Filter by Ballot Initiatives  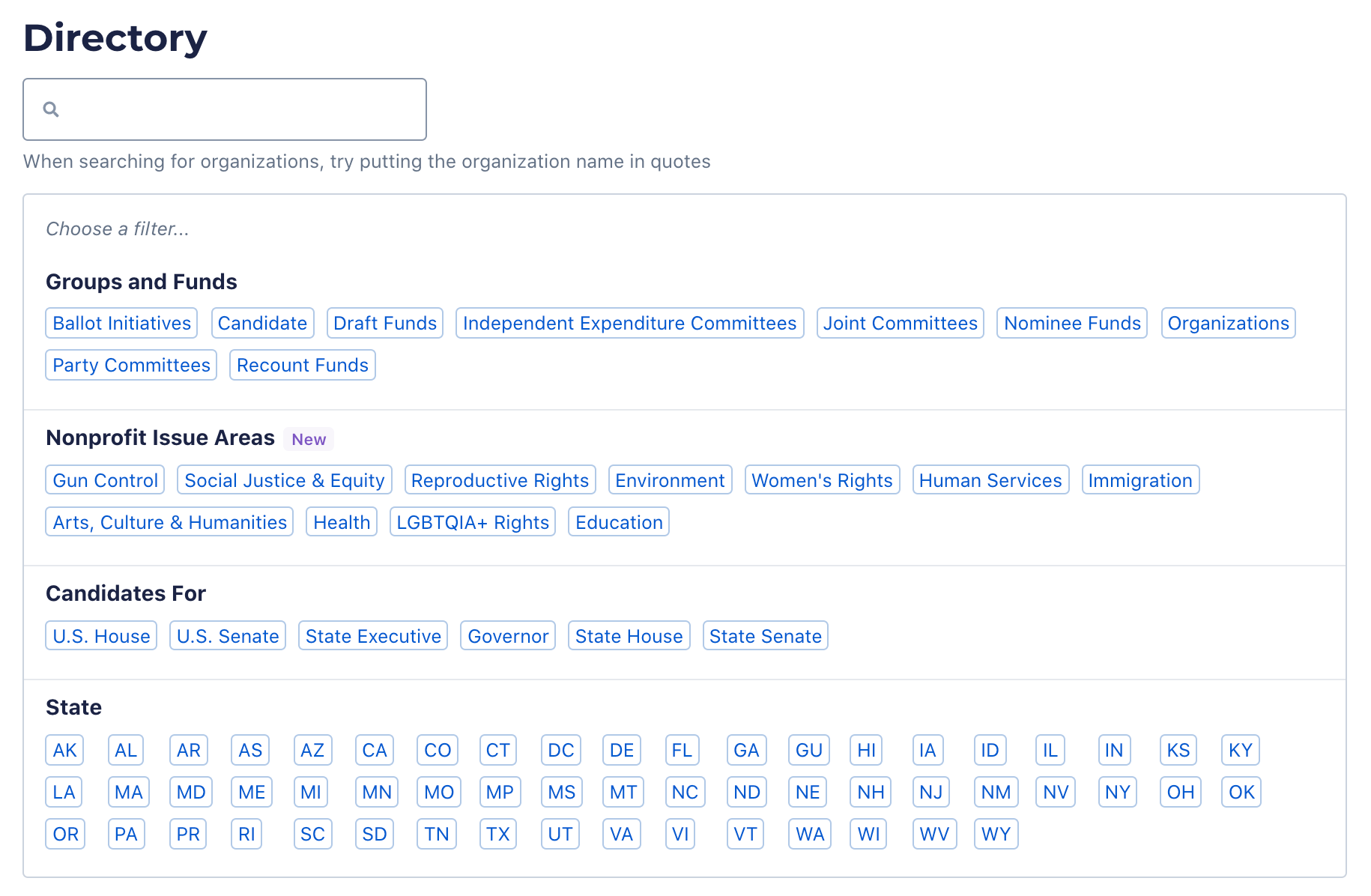(121, 323)
